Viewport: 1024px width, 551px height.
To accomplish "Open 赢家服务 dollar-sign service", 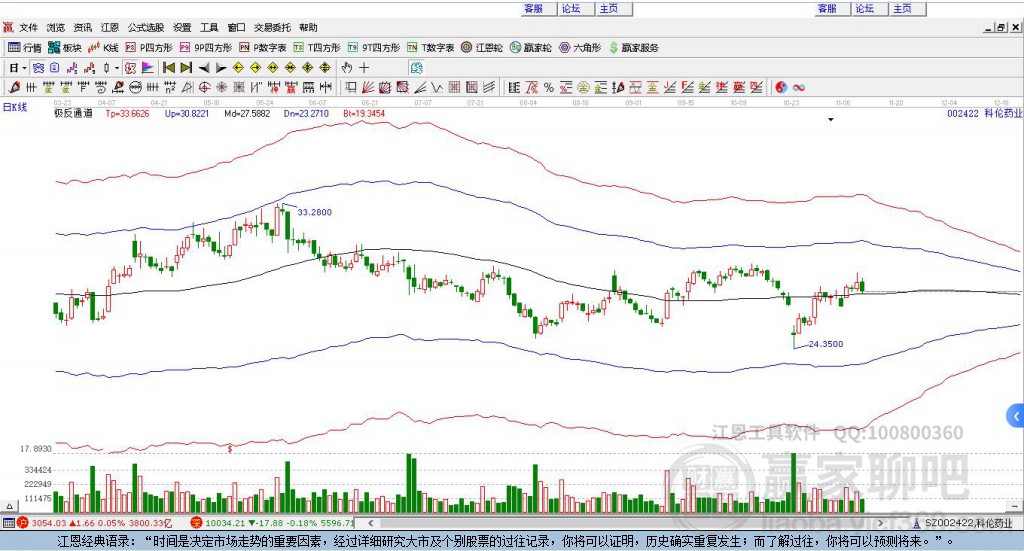I will (633, 48).
